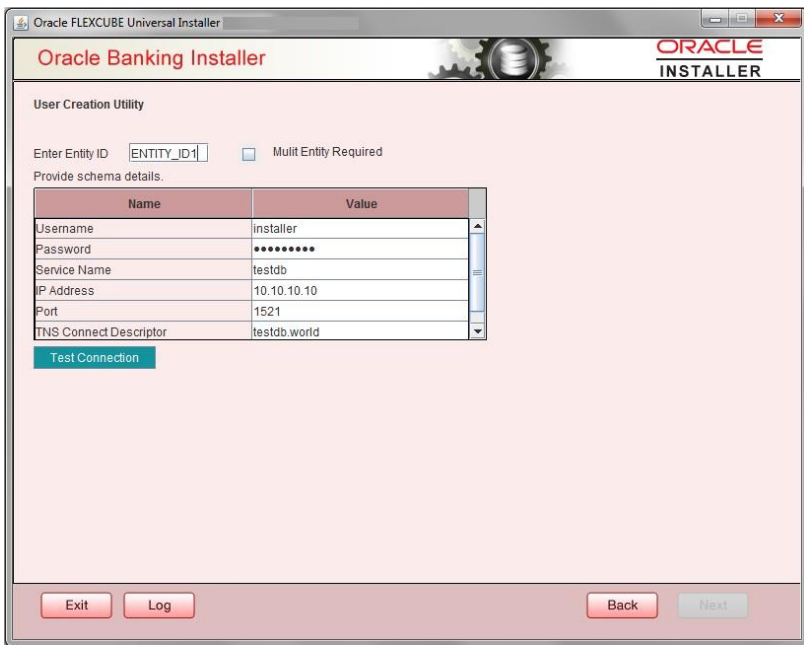804x648 pixels.
Task: Tick the Mulit Entity Required checkbox
Action: coord(249,154)
